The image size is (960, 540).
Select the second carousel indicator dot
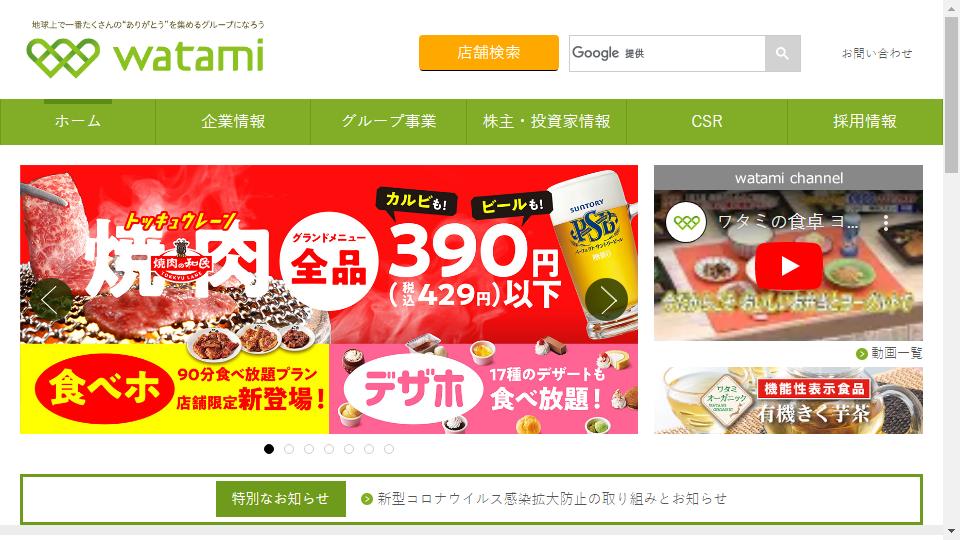tap(289, 449)
